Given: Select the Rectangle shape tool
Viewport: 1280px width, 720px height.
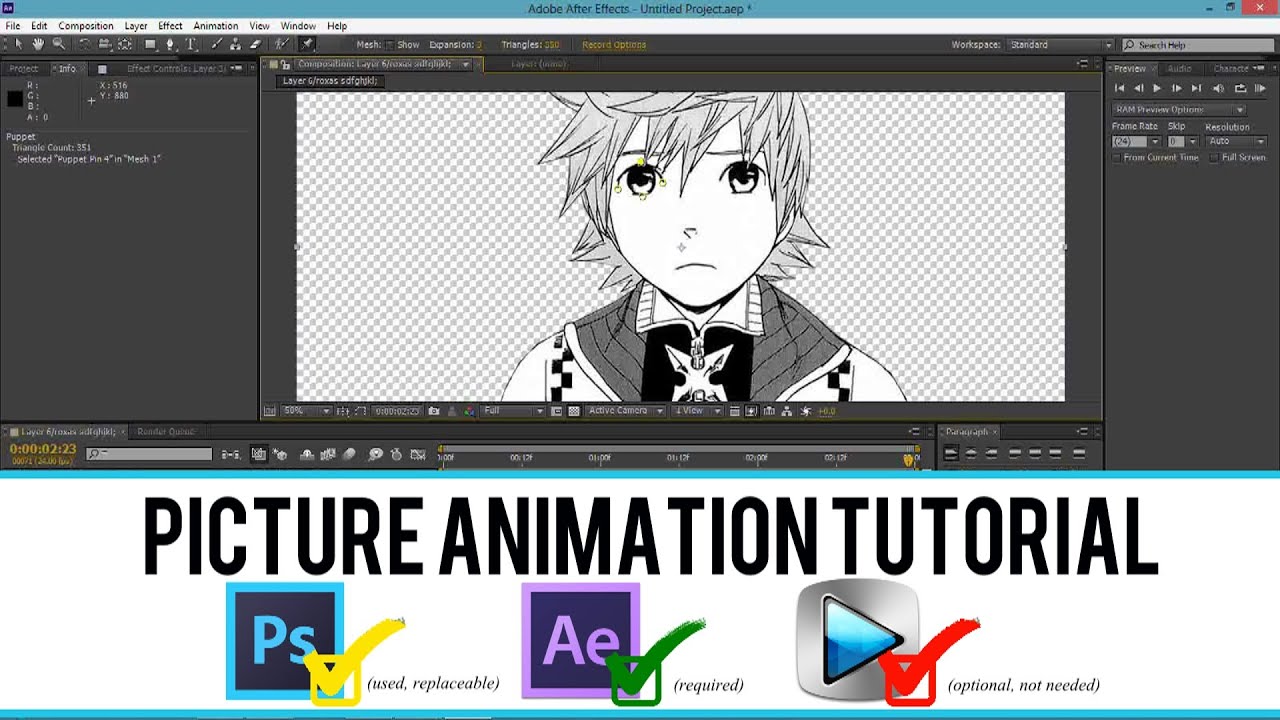Looking at the screenshot, I should point(150,44).
